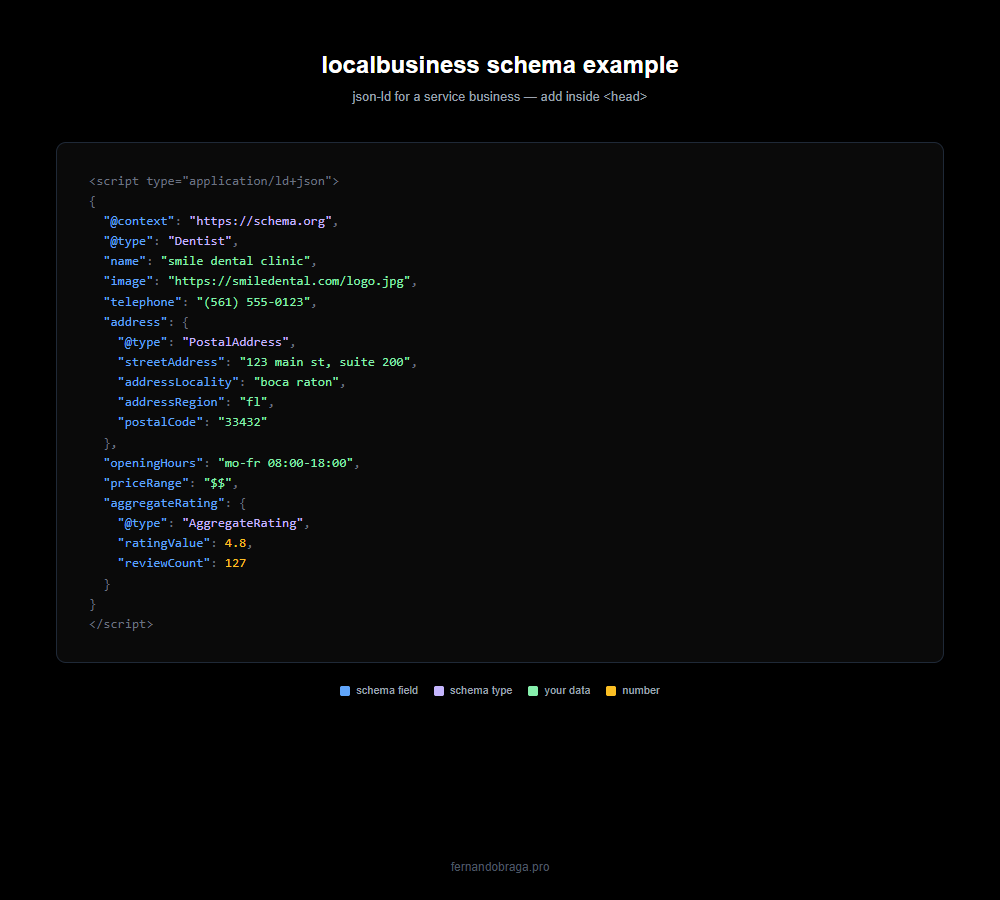Click the opening script tag line
Viewport: 1000px width, 900px height.
coord(214,181)
